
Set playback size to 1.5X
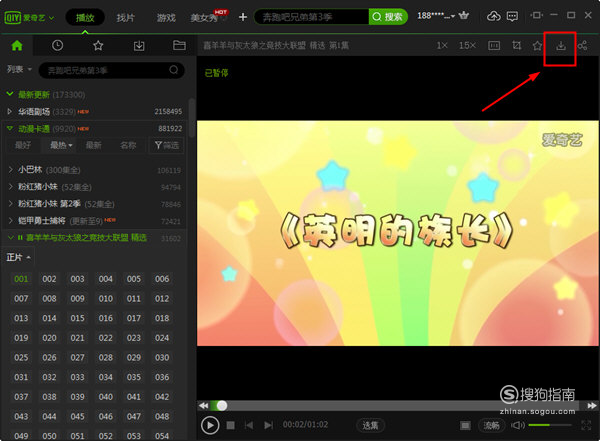(x=467, y=46)
